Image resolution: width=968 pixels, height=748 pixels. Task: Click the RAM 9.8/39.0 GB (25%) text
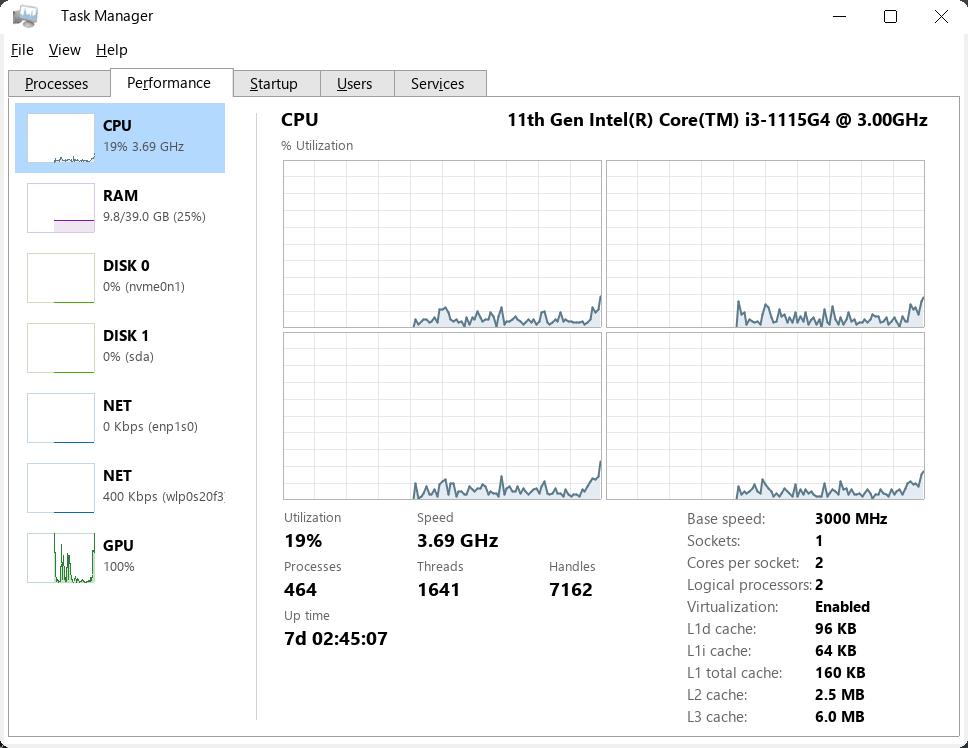(x=154, y=217)
